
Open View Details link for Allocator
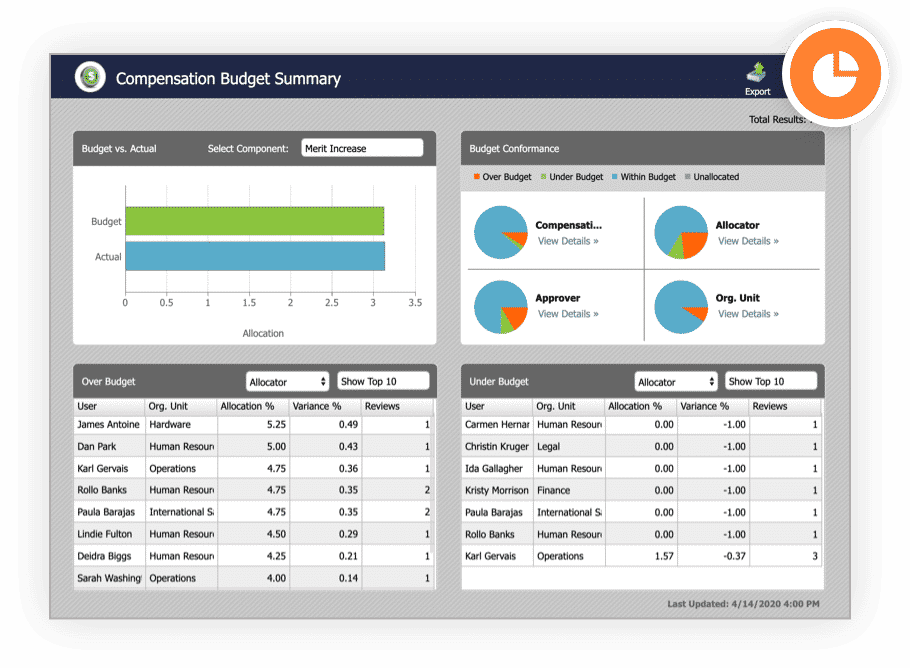(748, 241)
